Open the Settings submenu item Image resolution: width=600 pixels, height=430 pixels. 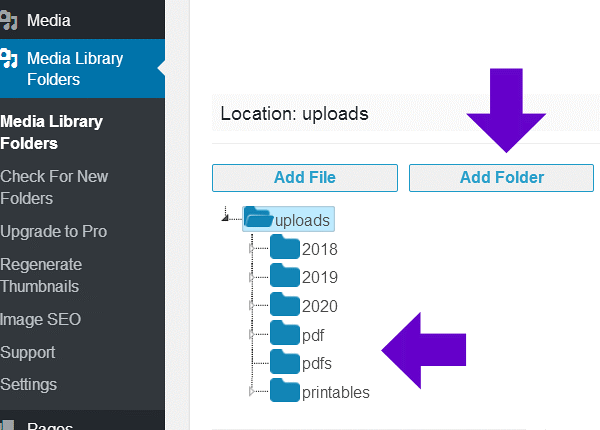pyautogui.click(x=29, y=384)
